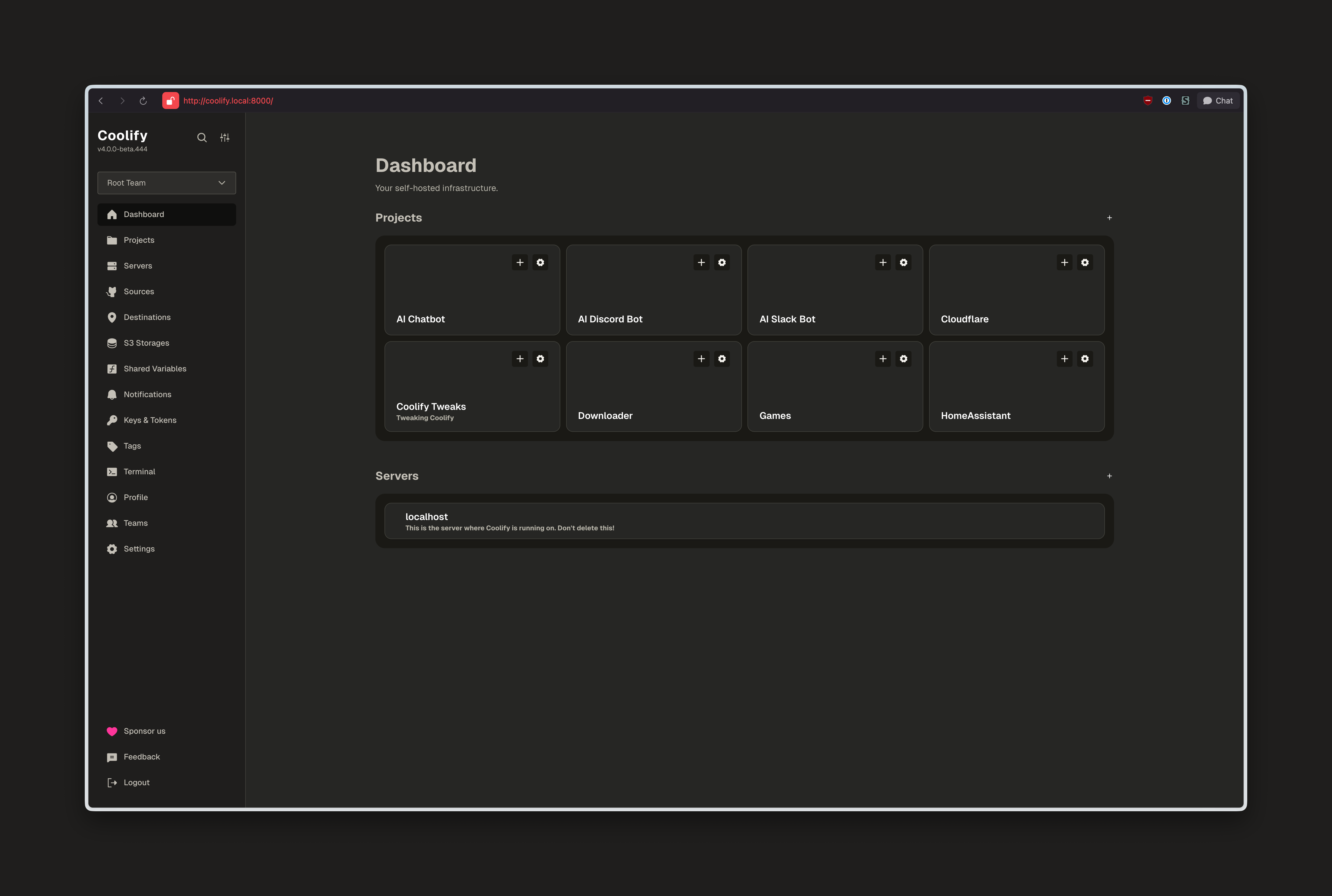1332x896 pixels.
Task: Go to Destinations in the sidebar
Action: 147,317
